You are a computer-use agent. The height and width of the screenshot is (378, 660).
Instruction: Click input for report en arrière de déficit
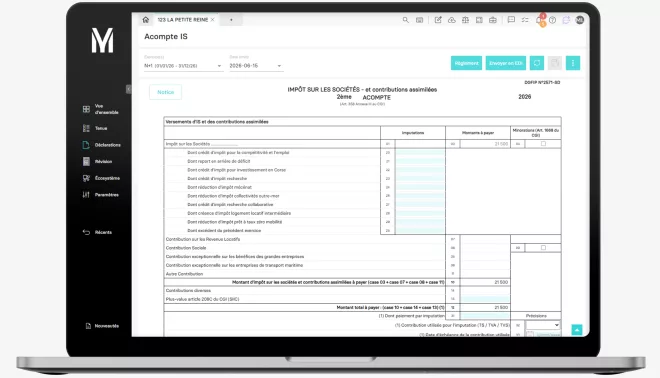420,161
